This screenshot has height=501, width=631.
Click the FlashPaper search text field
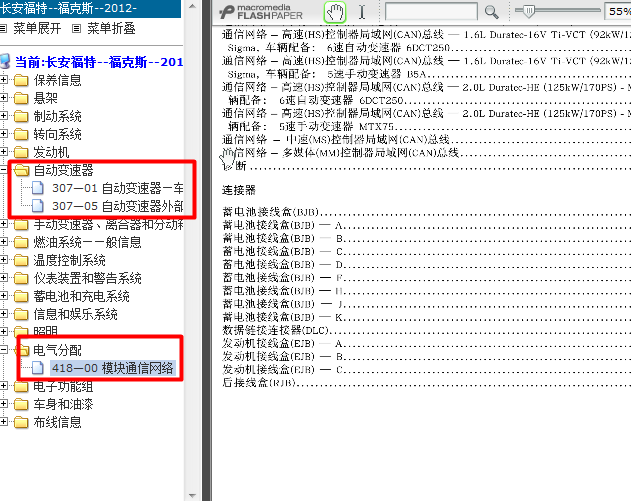431,11
